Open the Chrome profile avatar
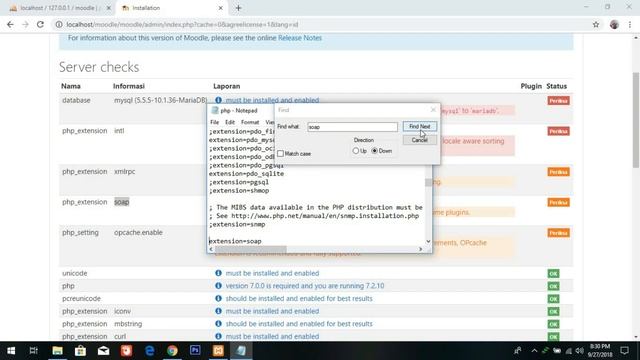The height and width of the screenshot is (360, 640). pyautogui.click(x=614, y=24)
